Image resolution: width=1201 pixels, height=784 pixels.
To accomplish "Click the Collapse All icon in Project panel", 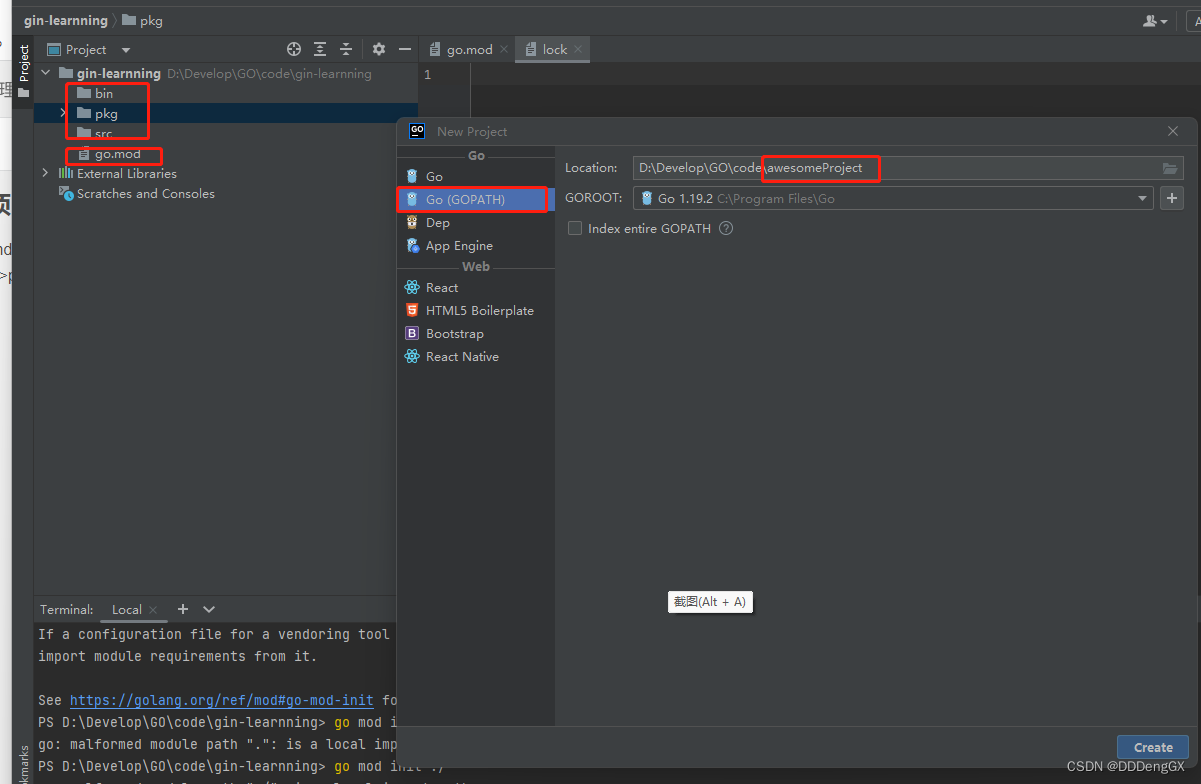I will 346,49.
